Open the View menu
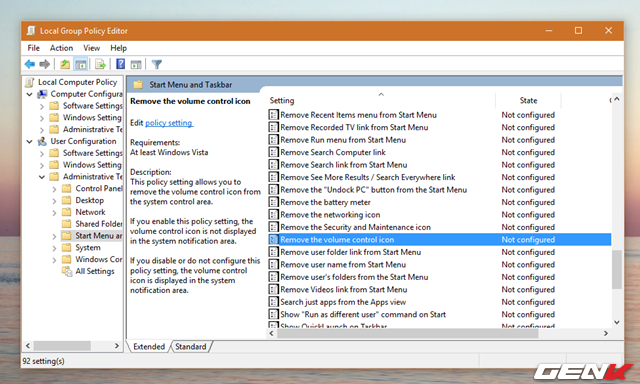Image resolution: width=640 pixels, height=384 pixels. 91,48
